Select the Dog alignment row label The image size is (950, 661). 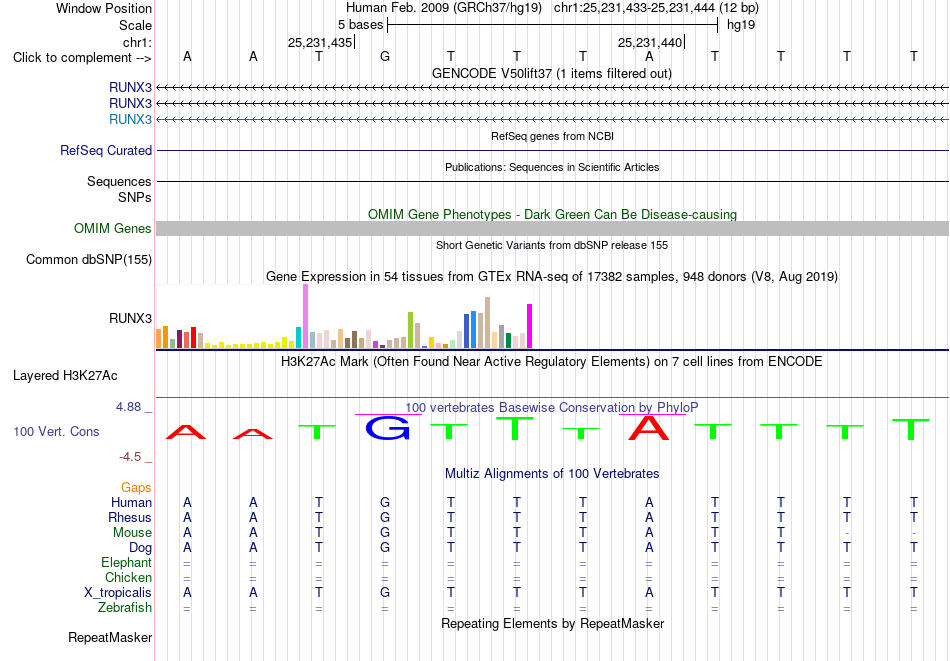[x=140, y=548]
